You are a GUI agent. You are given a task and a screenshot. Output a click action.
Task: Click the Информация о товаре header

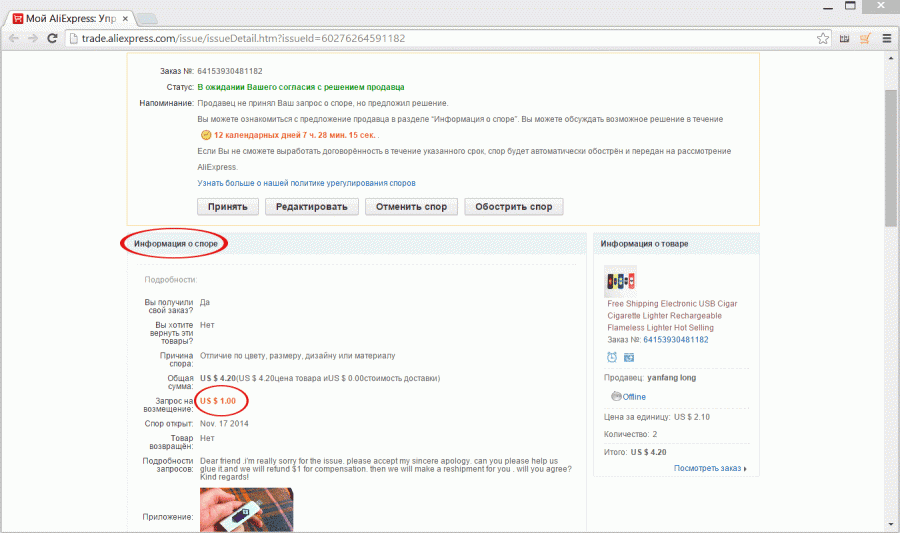644,244
